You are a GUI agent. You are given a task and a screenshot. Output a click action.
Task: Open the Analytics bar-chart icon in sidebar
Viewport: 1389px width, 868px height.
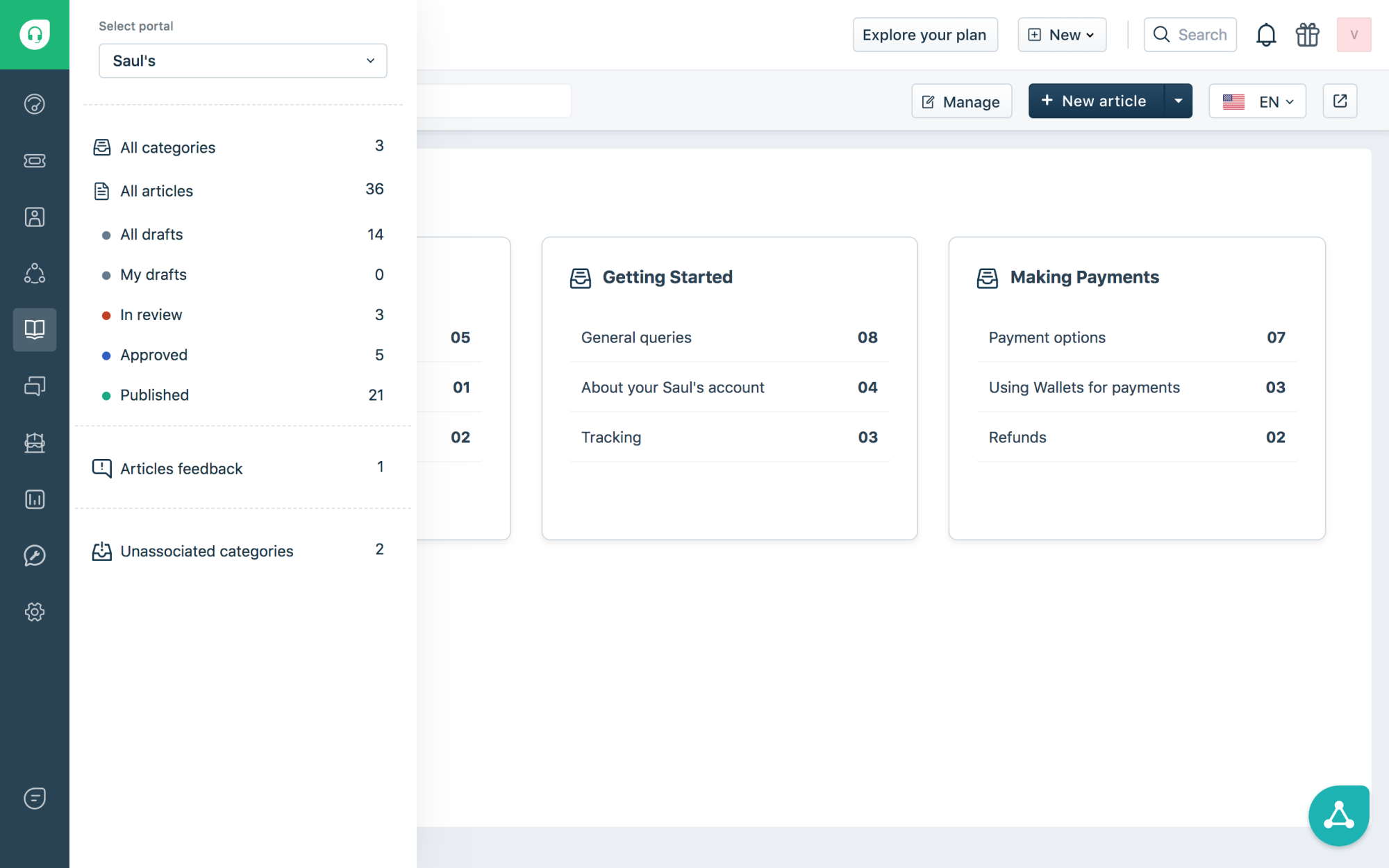tap(35, 499)
